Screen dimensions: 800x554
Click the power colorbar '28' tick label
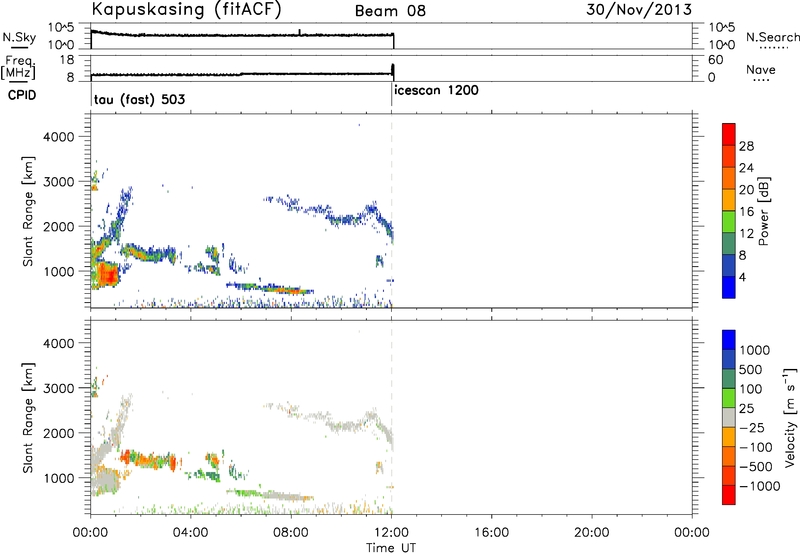pos(746,146)
